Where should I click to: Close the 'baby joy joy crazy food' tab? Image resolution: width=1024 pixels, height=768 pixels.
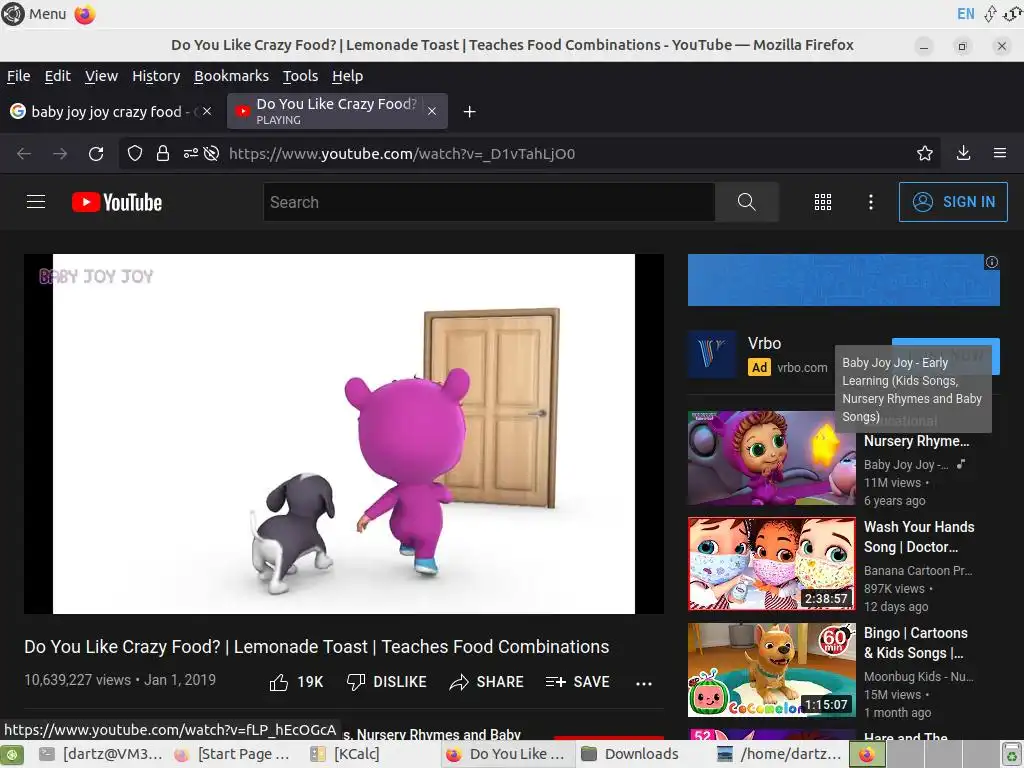(x=207, y=112)
